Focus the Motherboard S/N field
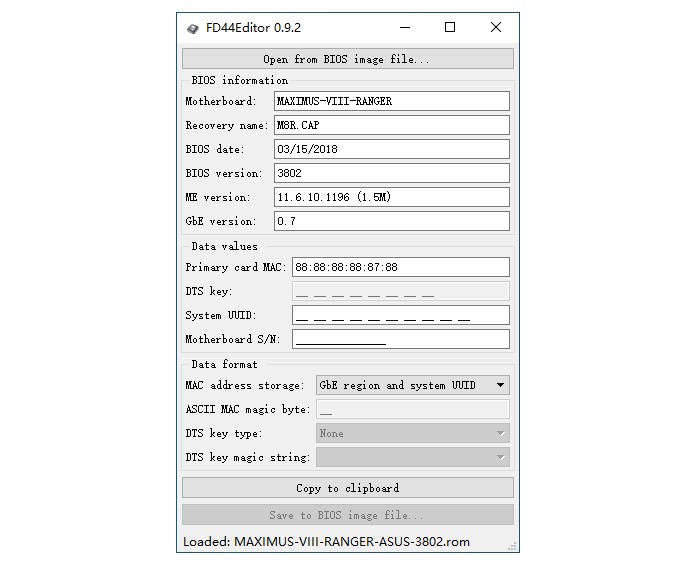Screen dimensions: 696x564 coord(400,339)
